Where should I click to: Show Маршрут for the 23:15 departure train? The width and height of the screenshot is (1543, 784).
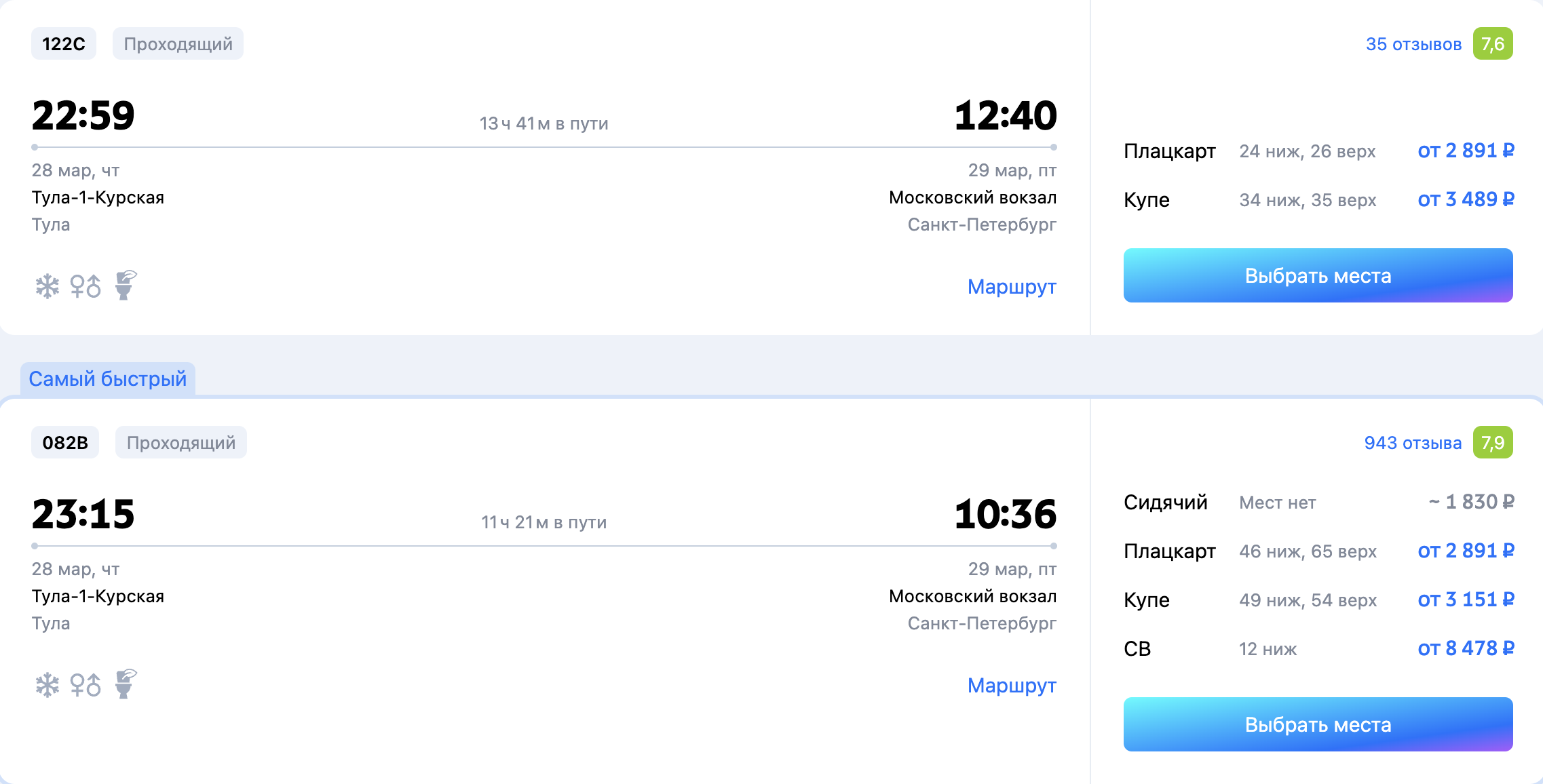click(1012, 686)
